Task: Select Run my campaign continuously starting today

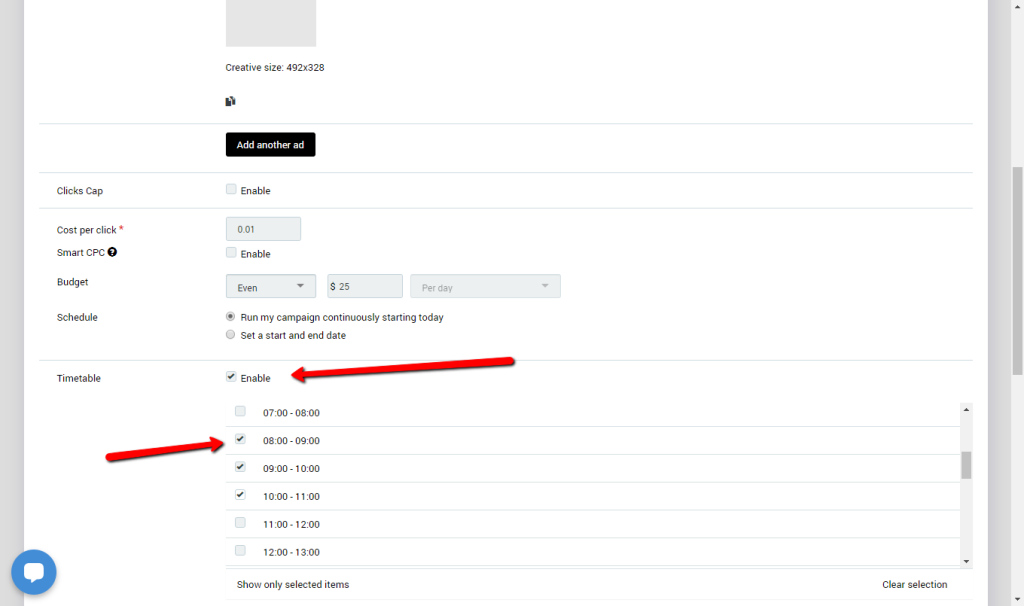Action: [x=232, y=317]
